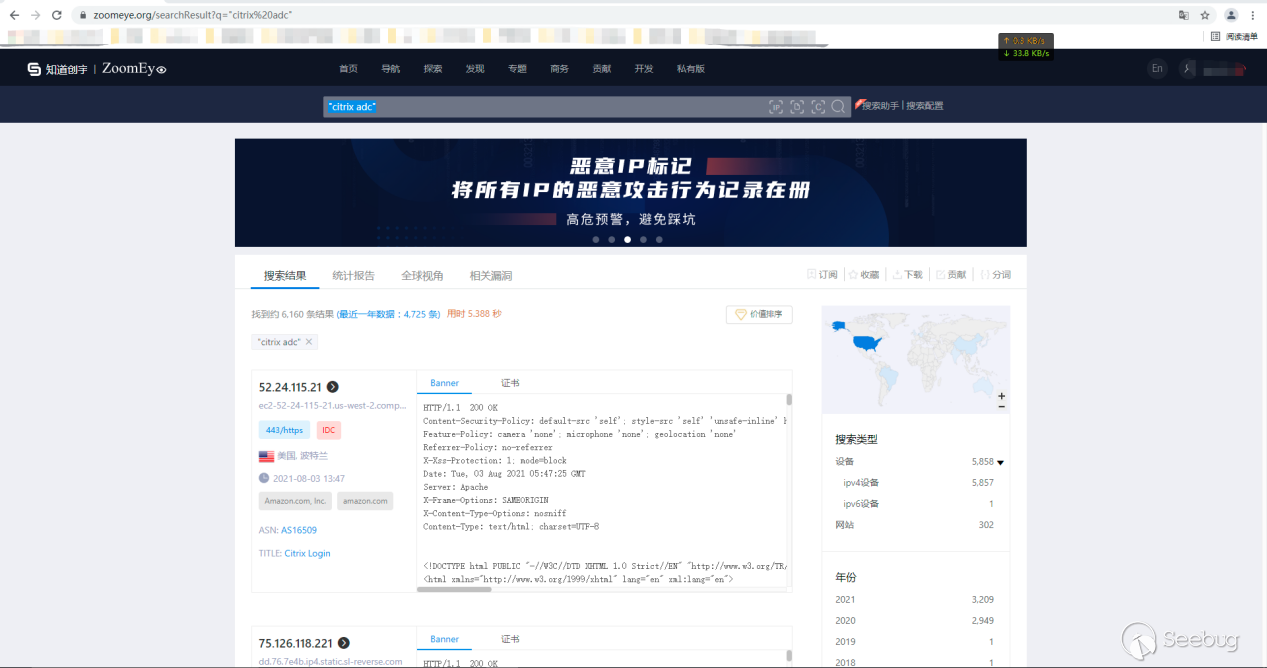Click the user avatar icon in ZoomEye header

pos(1187,69)
